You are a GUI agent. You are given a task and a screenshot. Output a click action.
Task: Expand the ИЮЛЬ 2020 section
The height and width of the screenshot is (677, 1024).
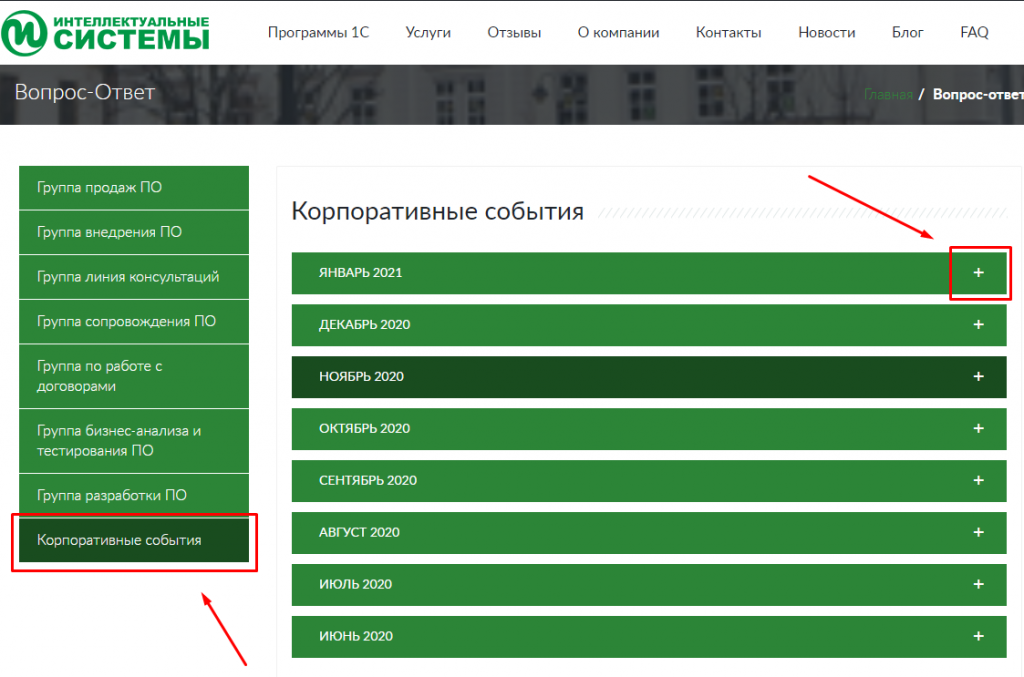[979, 584]
